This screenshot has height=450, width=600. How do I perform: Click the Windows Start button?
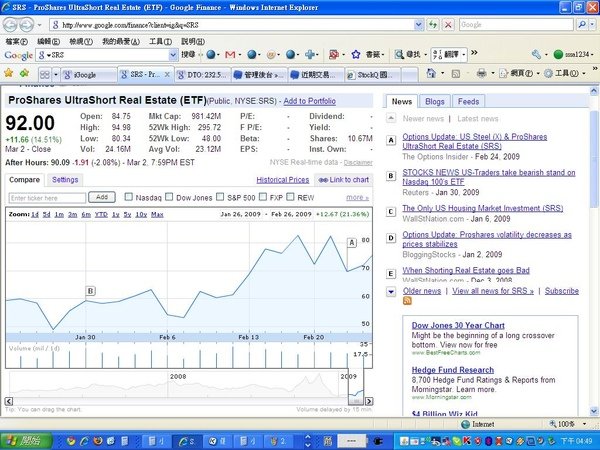pos(26,441)
